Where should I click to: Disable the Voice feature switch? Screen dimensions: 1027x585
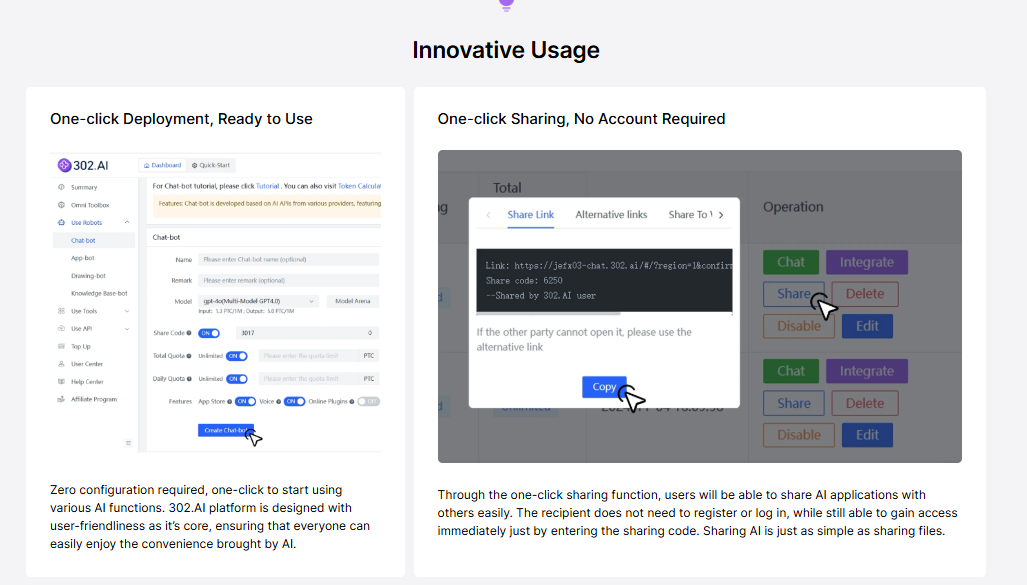coord(295,402)
